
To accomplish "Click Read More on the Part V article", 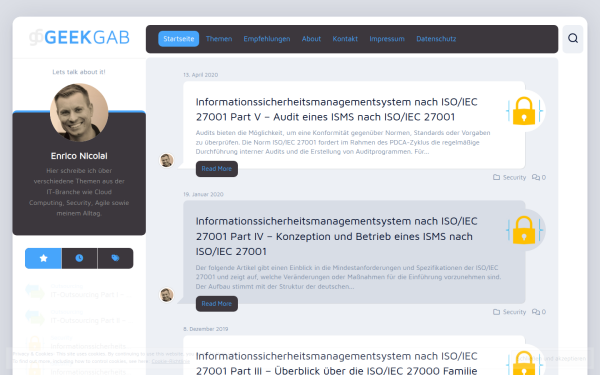I will click(217, 169).
